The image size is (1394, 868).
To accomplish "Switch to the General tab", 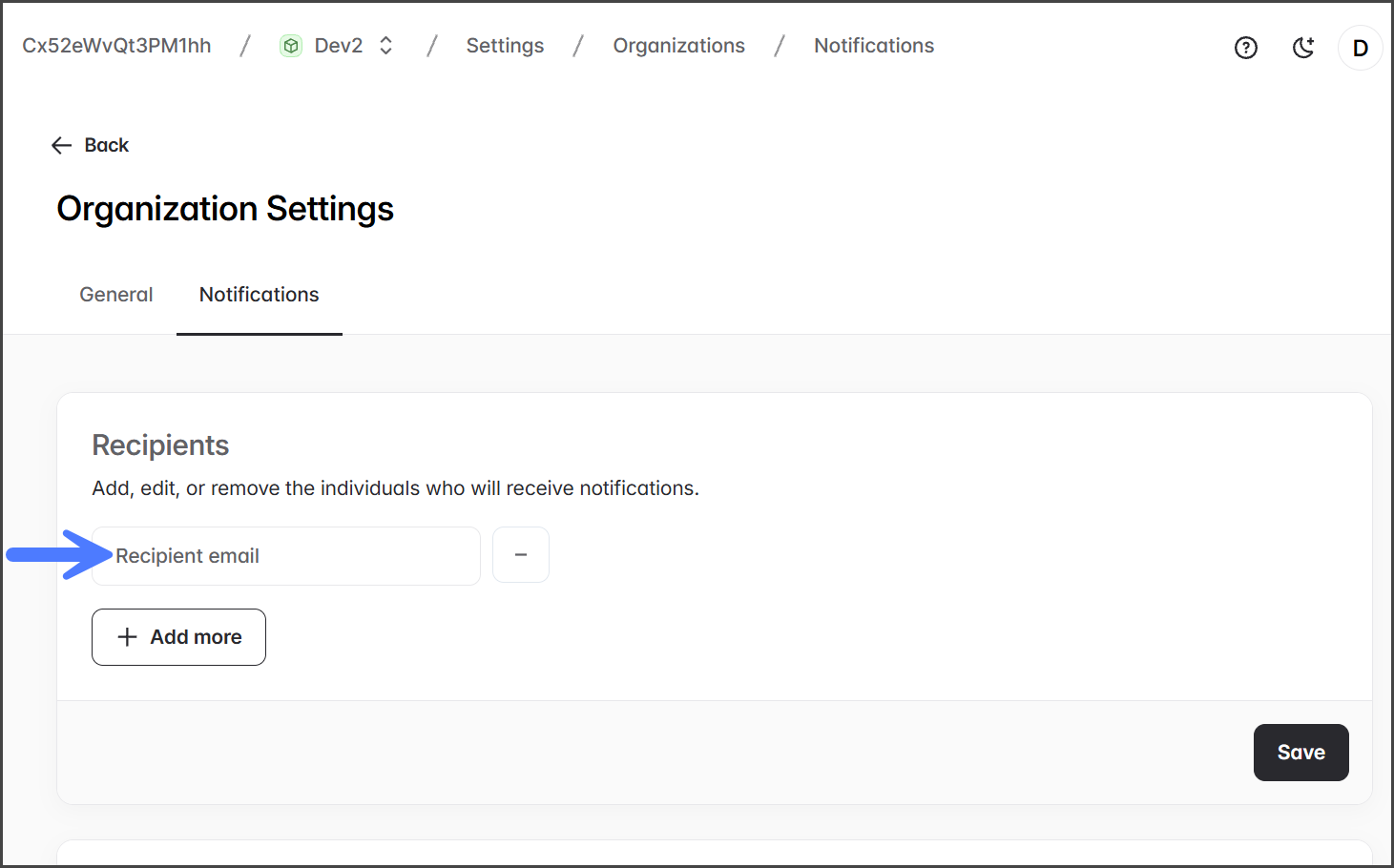I will pyautogui.click(x=116, y=295).
